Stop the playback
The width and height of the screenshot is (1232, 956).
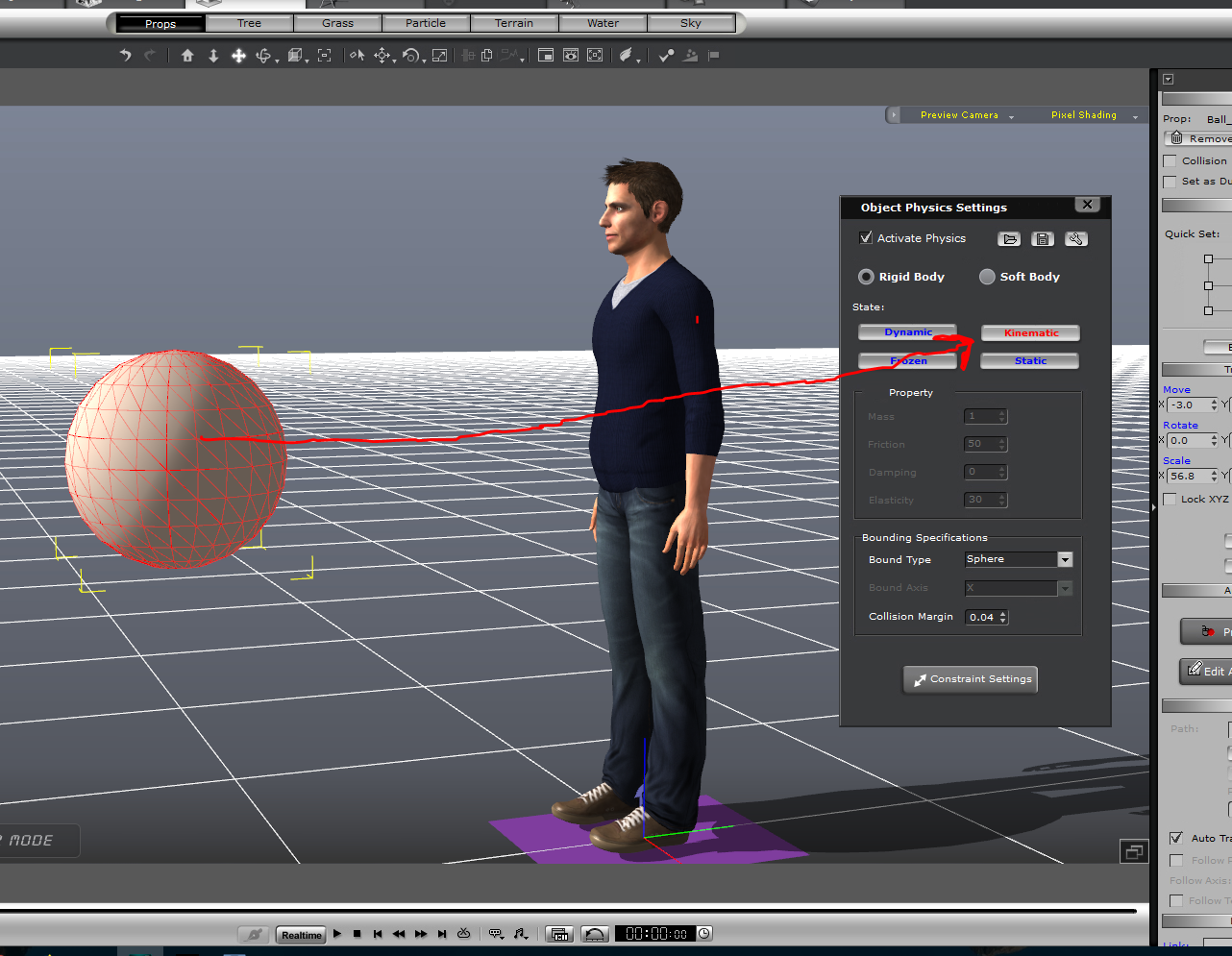(357, 934)
